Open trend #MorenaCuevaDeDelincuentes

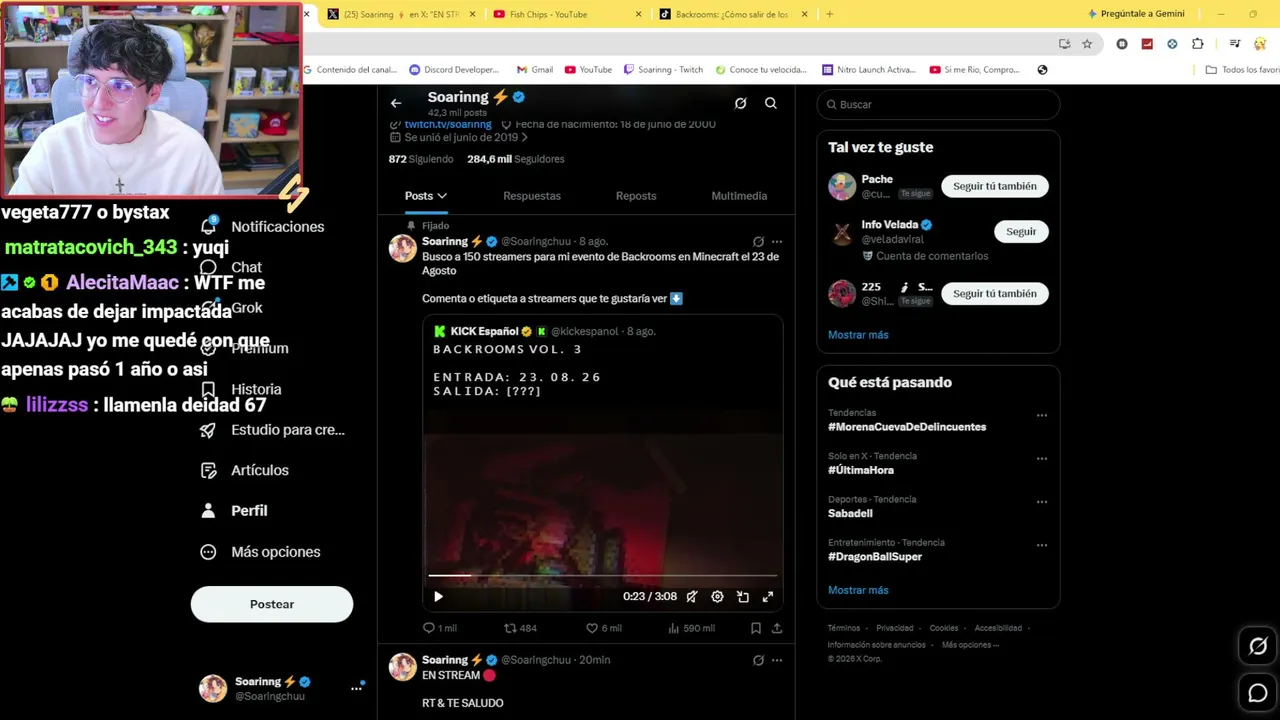pos(907,427)
